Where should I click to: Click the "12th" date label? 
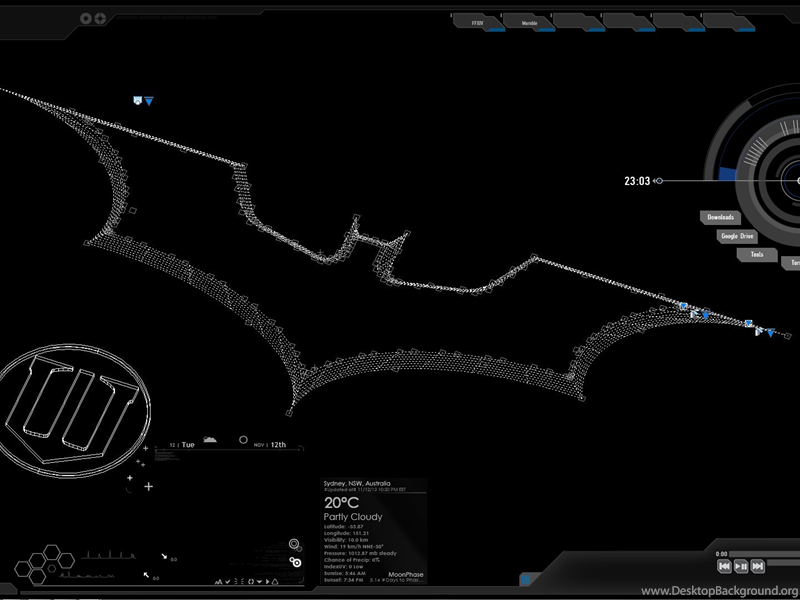pos(278,445)
